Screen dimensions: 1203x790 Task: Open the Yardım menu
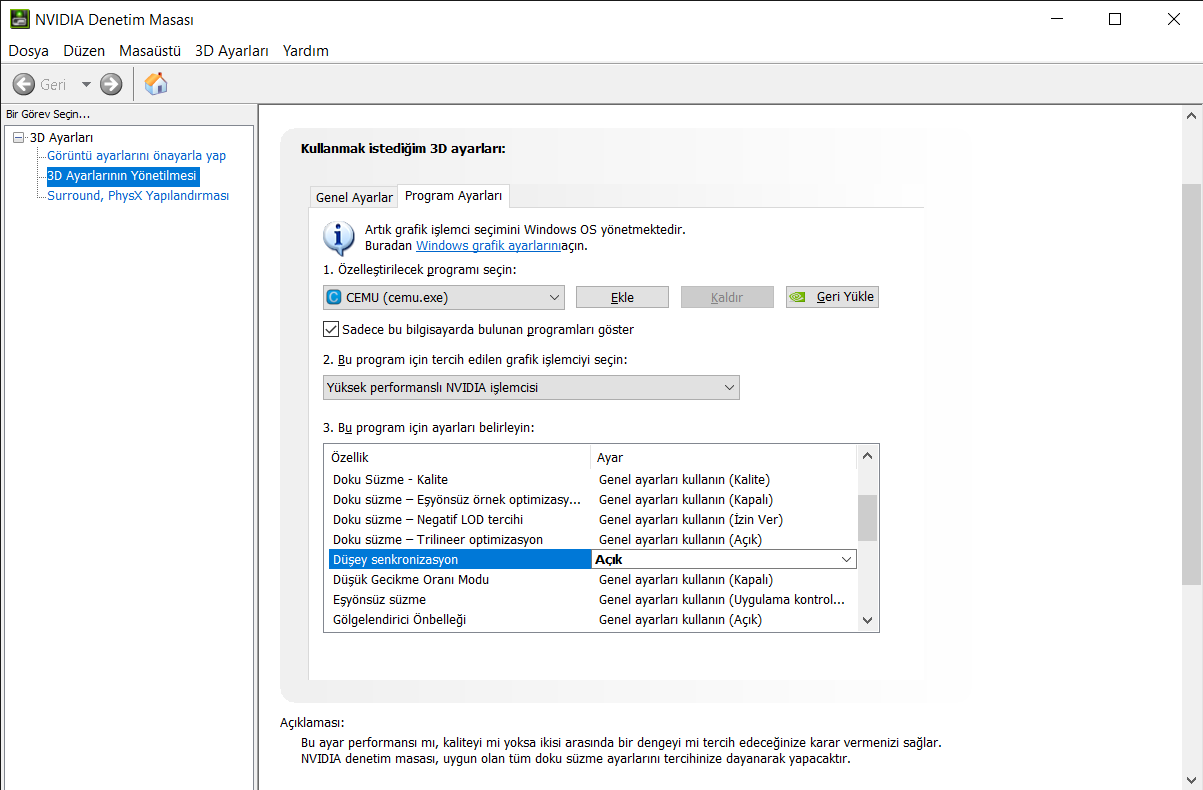(x=306, y=50)
